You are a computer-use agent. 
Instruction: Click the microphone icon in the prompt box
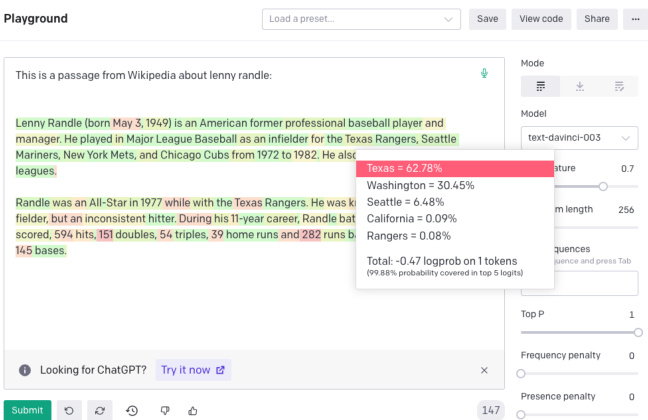coord(484,74)
